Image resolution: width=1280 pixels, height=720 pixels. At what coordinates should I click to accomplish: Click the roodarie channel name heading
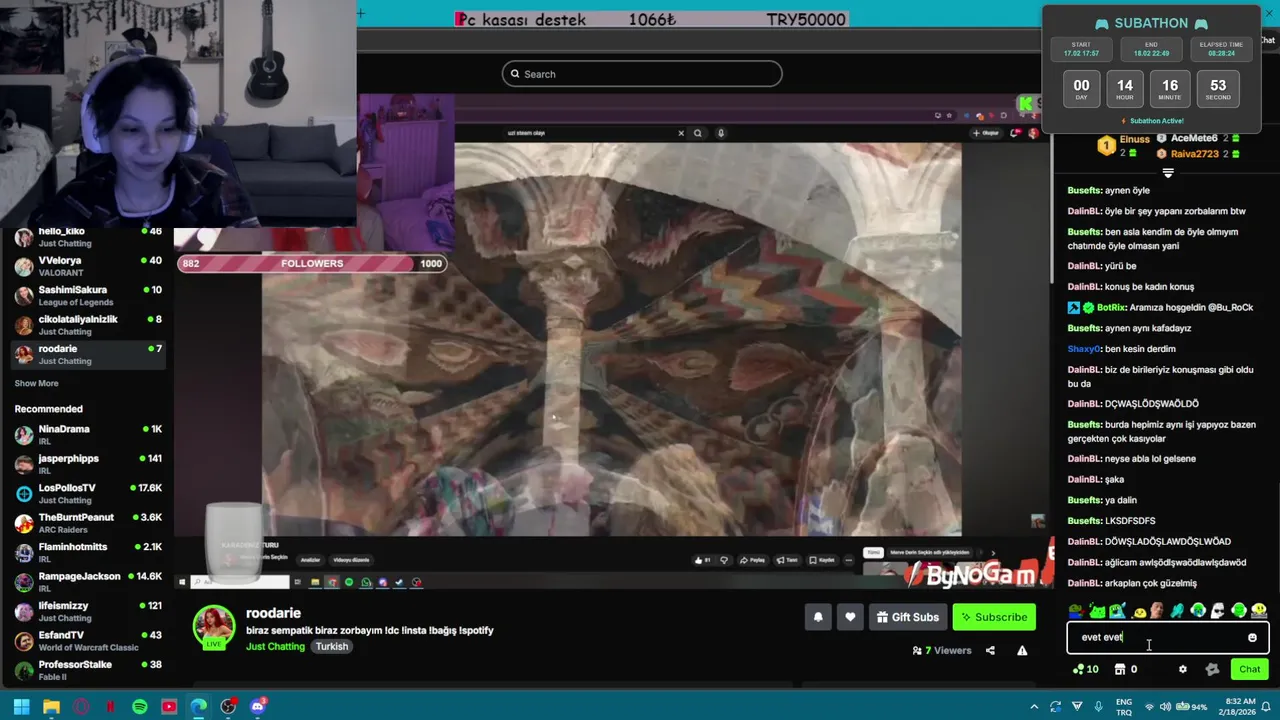click(x=273, y=613)
